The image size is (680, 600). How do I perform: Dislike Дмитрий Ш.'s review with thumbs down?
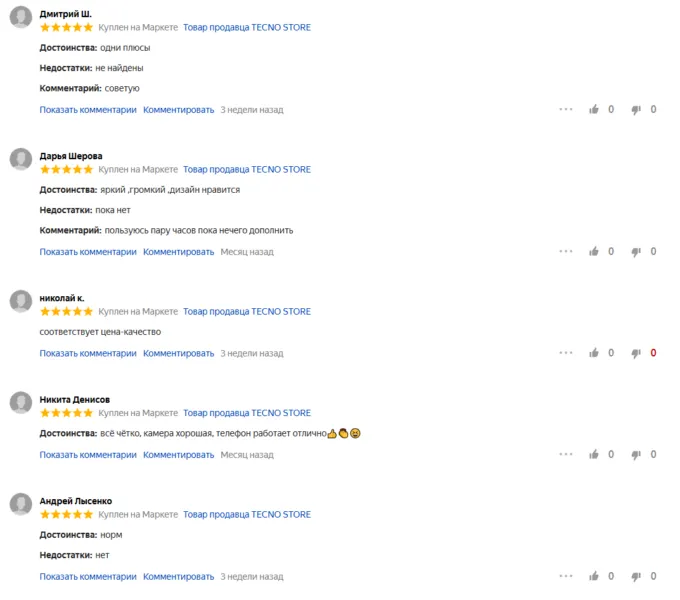pyautogui.click(x=635, y=110)
